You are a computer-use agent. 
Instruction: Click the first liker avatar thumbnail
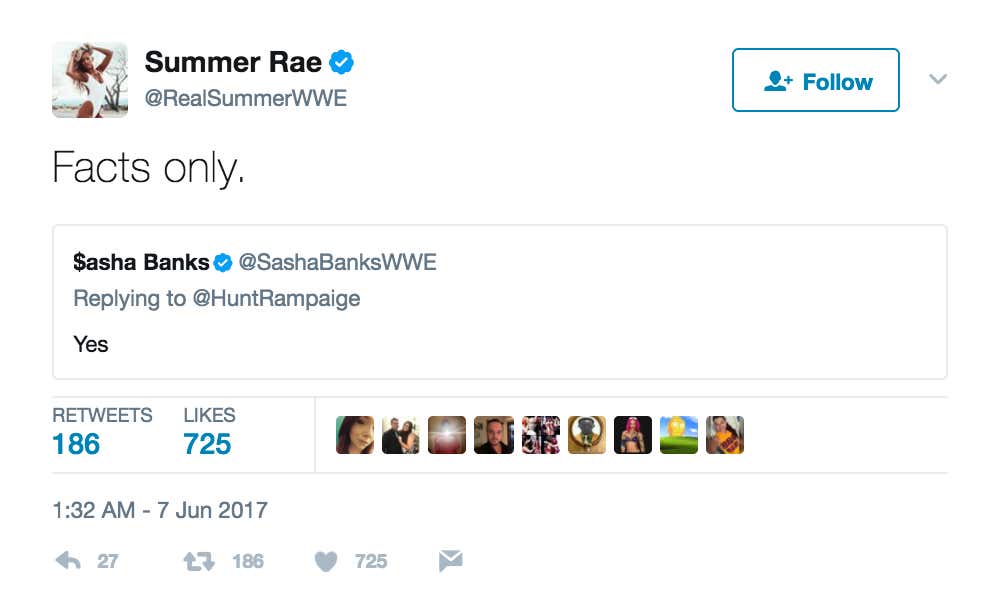[355, 435]
